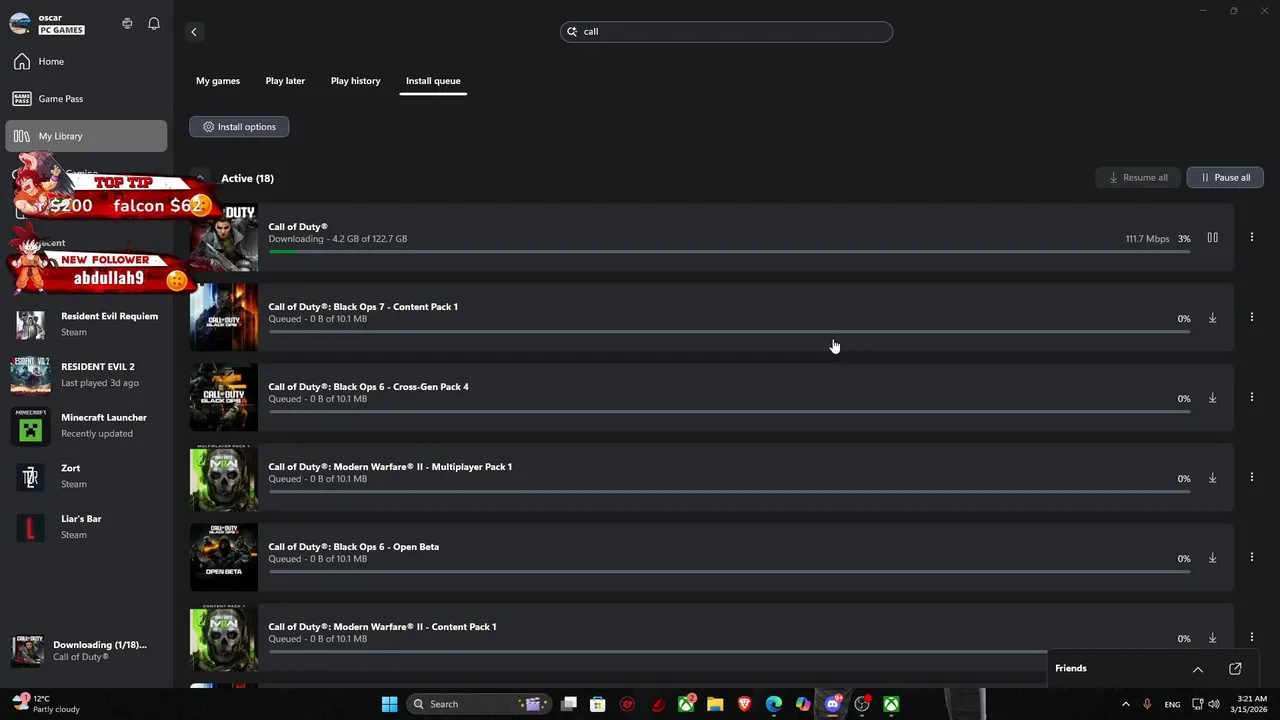Open Discord from the taskbar
This screenshot has height=720, width=1280.
coord(832,704)
